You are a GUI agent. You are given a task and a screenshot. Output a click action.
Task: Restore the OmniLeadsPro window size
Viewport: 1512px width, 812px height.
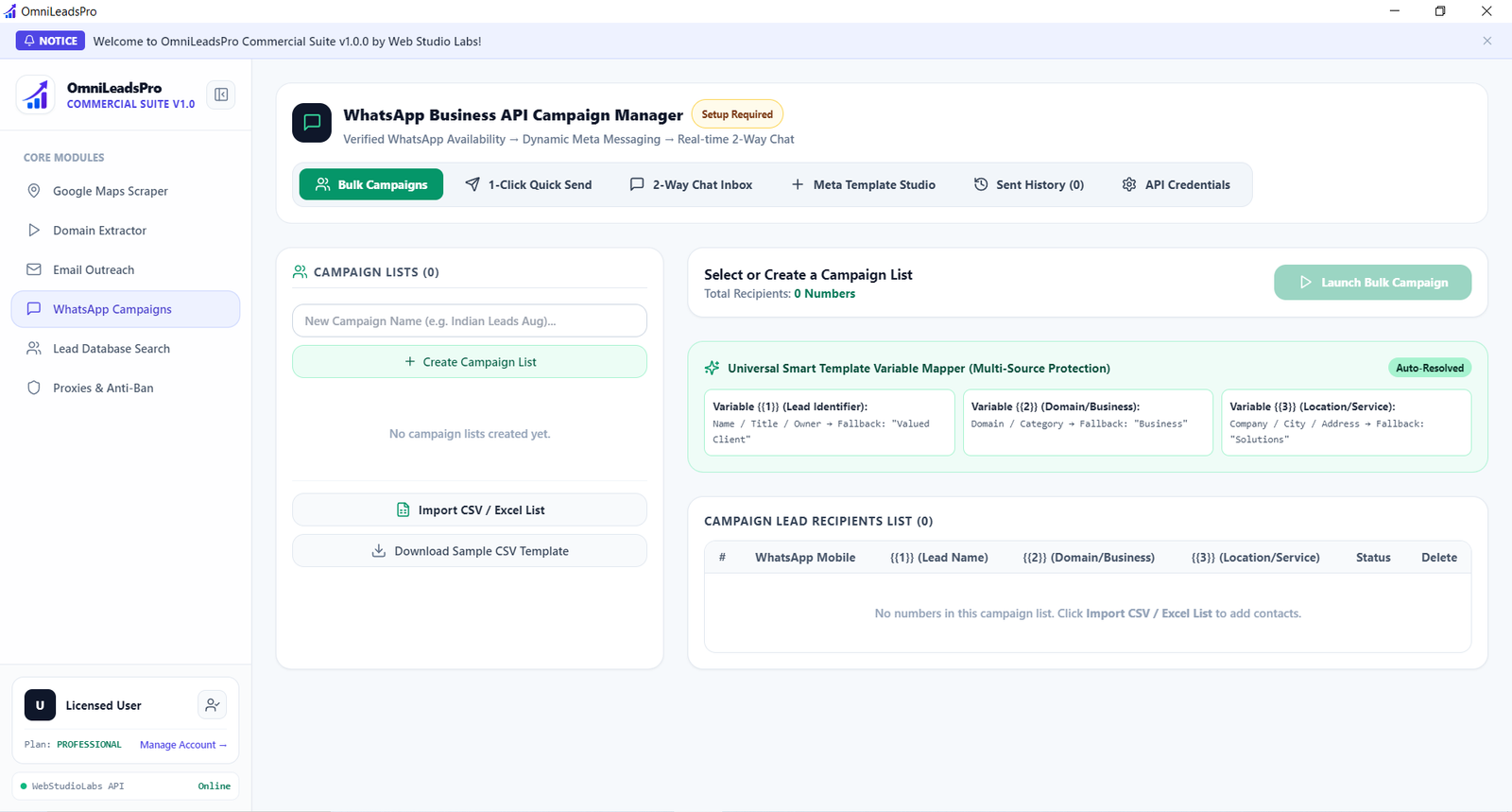coord(1440,11)
